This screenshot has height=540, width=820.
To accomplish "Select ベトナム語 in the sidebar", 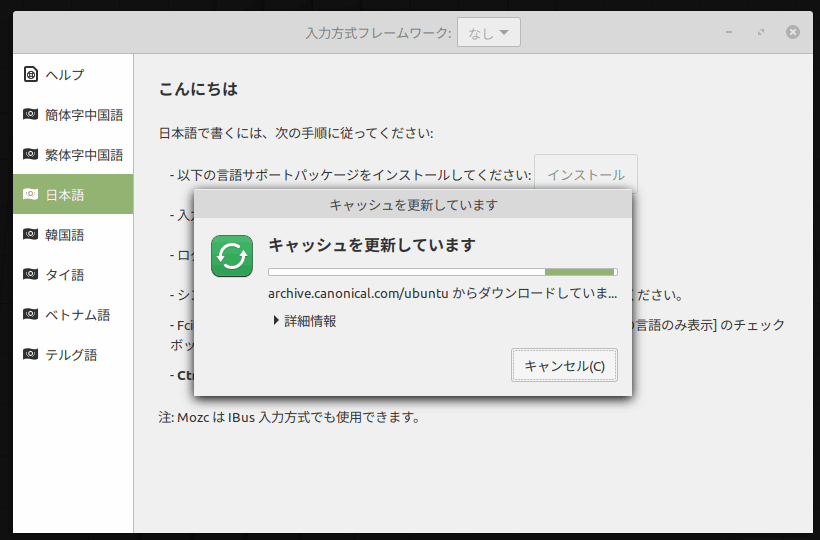I will (73, 314).
